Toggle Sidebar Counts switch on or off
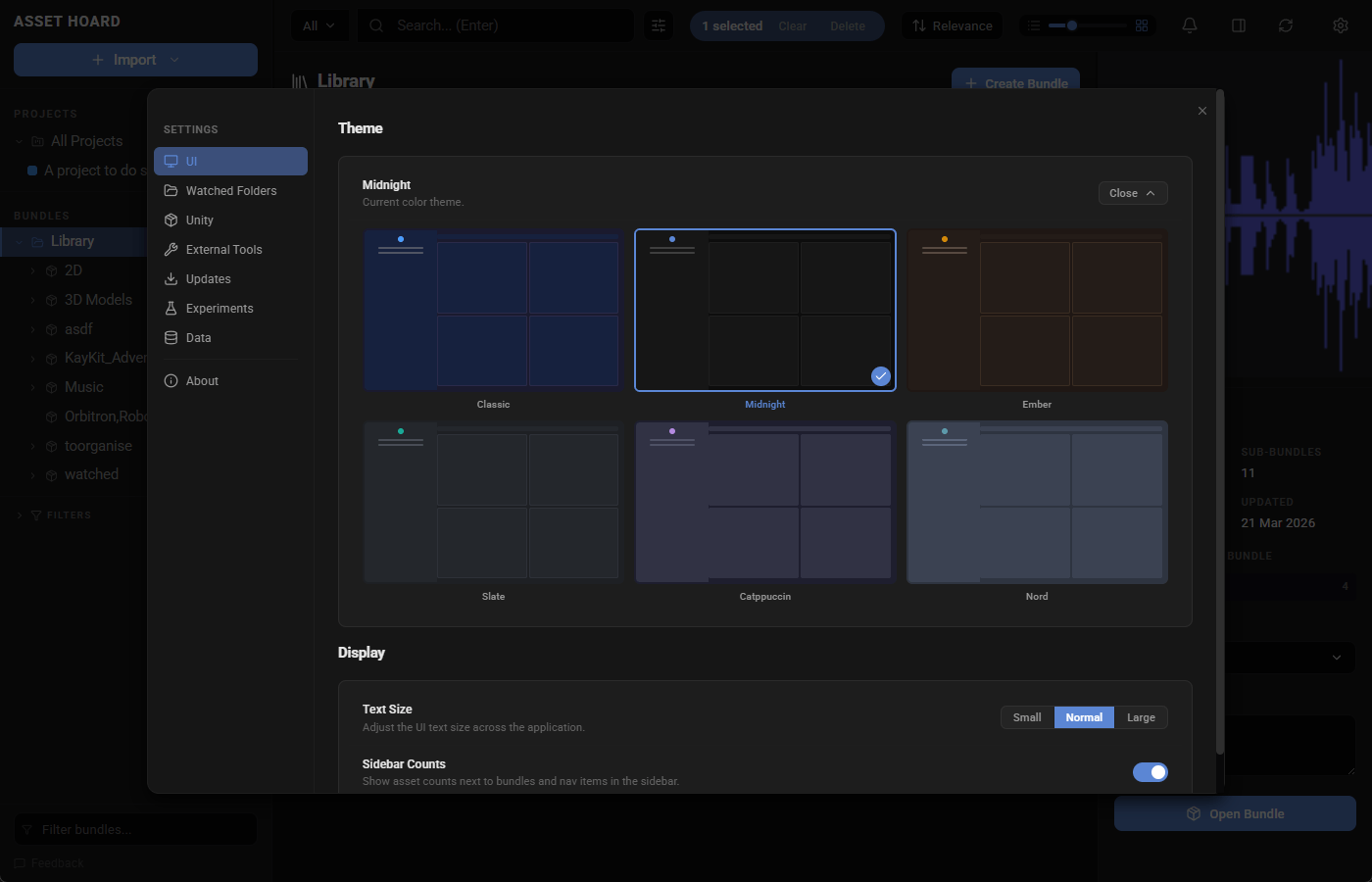Viewport: 1372px width, 882px height. (x=1150, y=772)
